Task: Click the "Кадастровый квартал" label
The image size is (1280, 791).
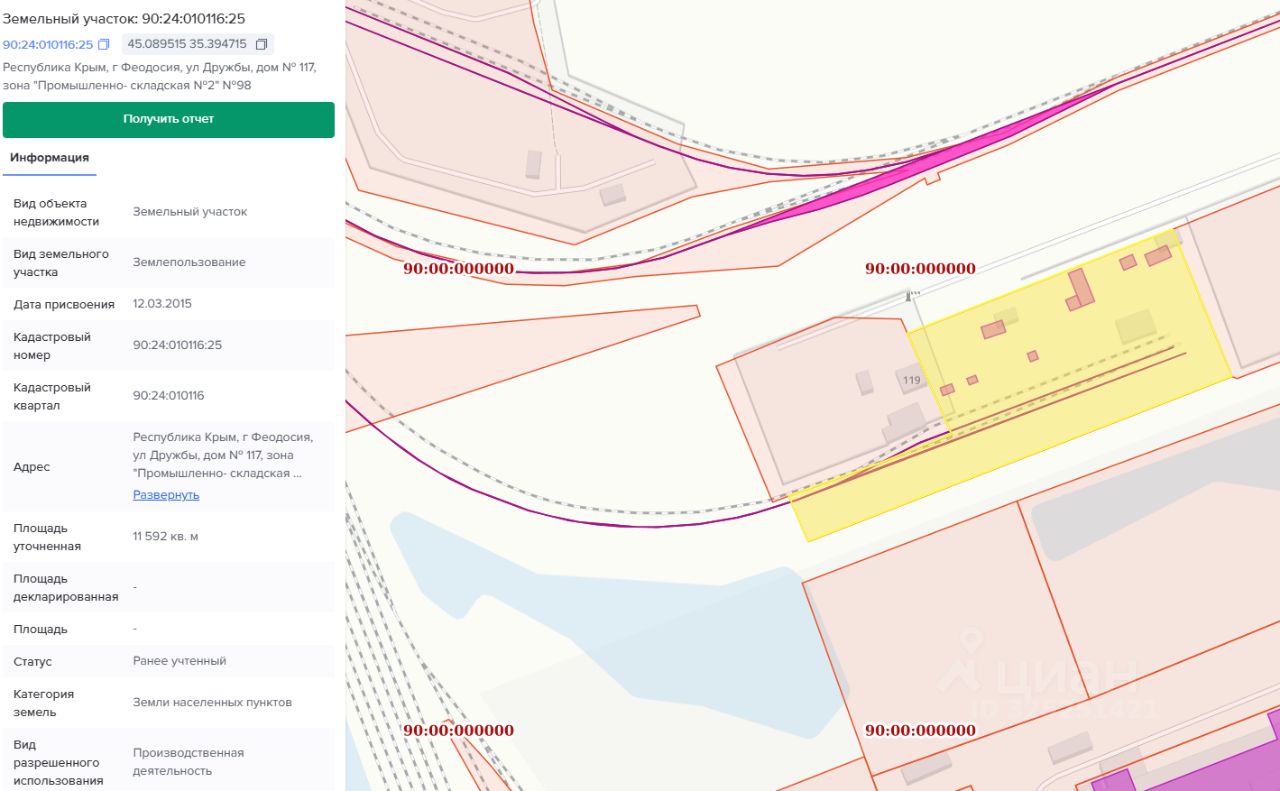Action: 52,396
